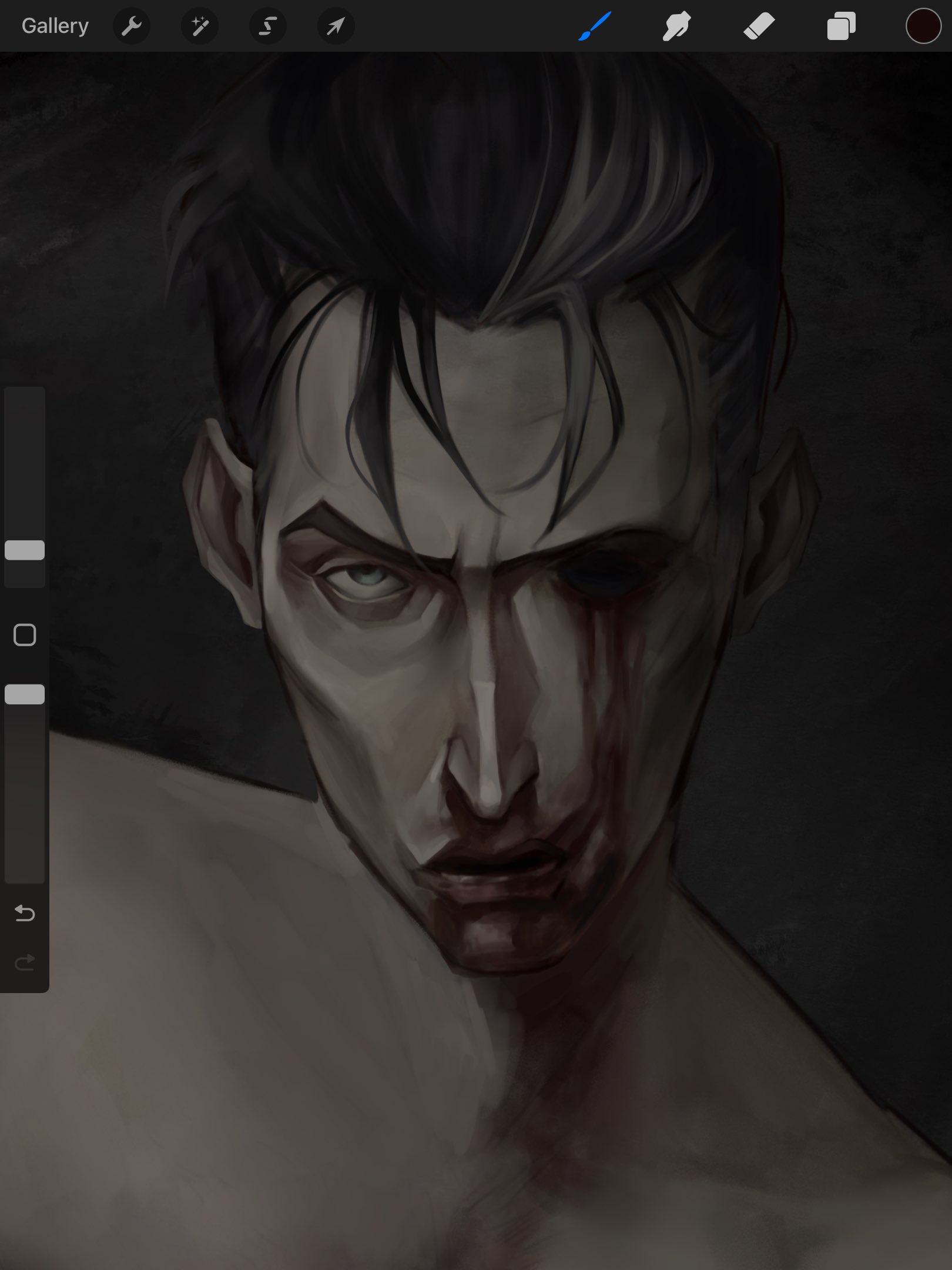This screenshot has width=952, height=1270.
Task: Activate the Selection tool
Action: point(268,26)
